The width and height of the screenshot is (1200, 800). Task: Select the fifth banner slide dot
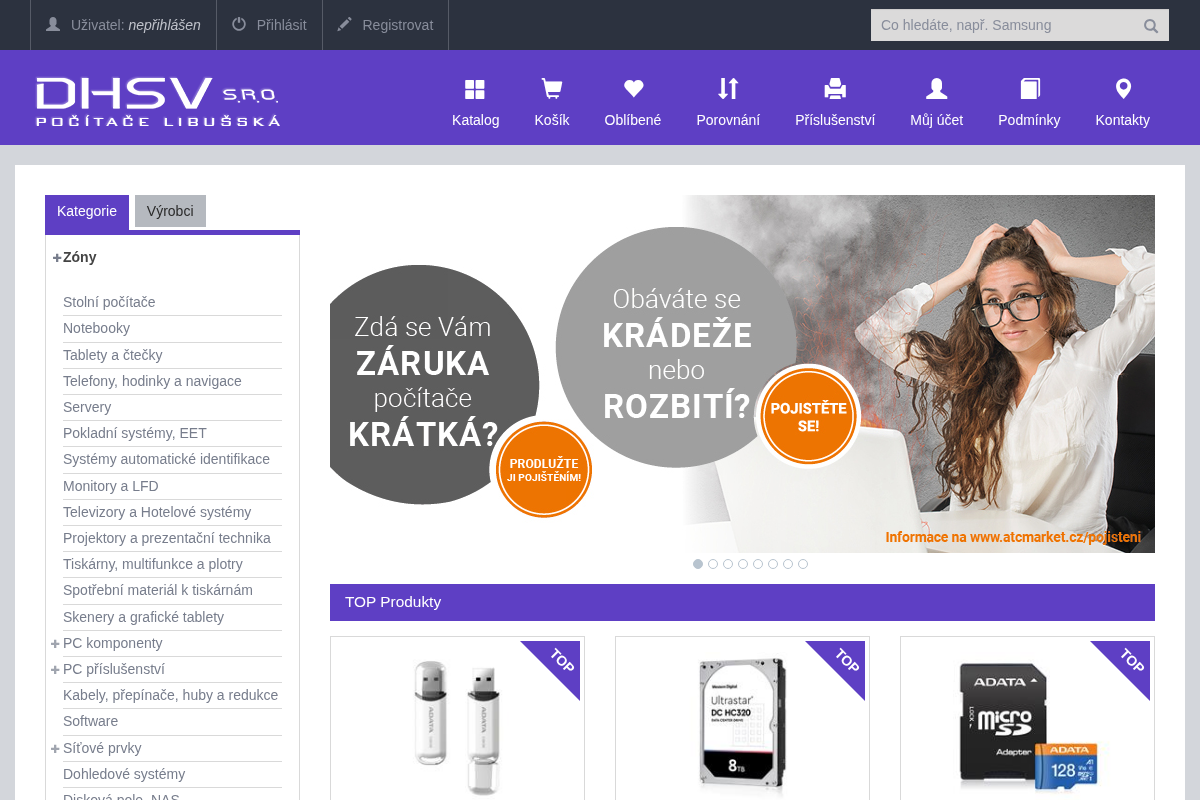click(x=758, y=564)
